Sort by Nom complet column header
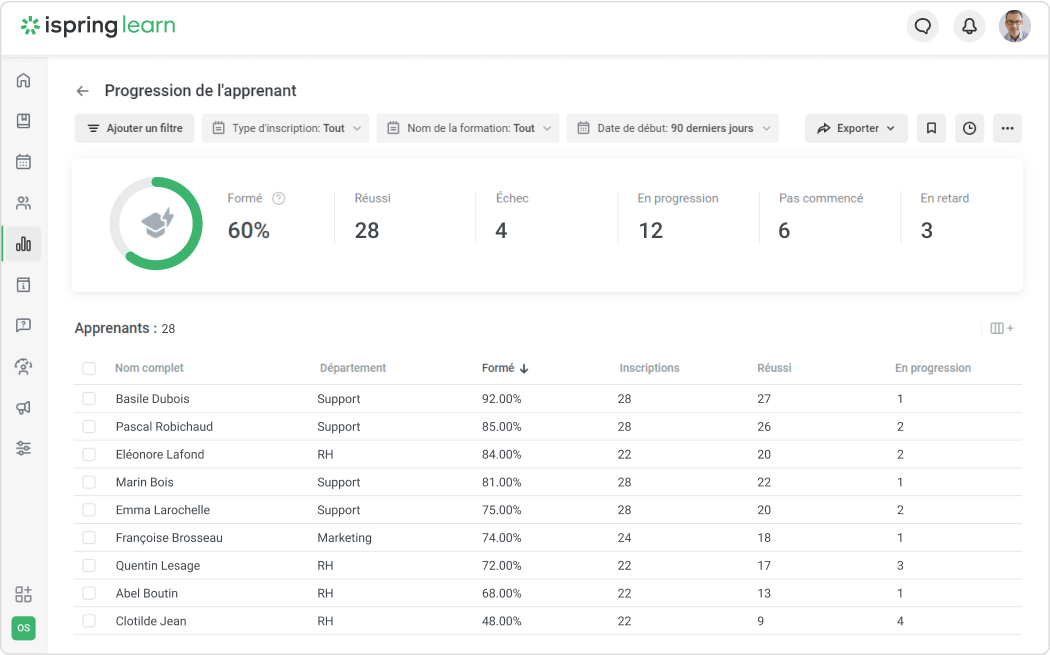 coord(149,368)
